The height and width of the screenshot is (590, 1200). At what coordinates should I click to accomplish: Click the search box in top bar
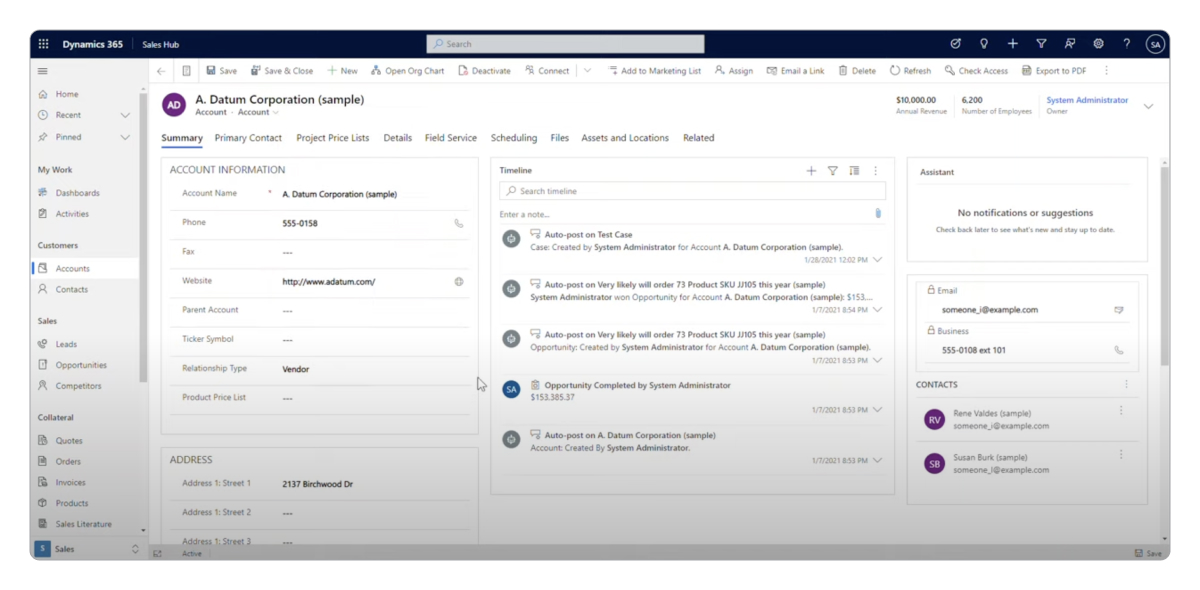(x=565, y=44)
